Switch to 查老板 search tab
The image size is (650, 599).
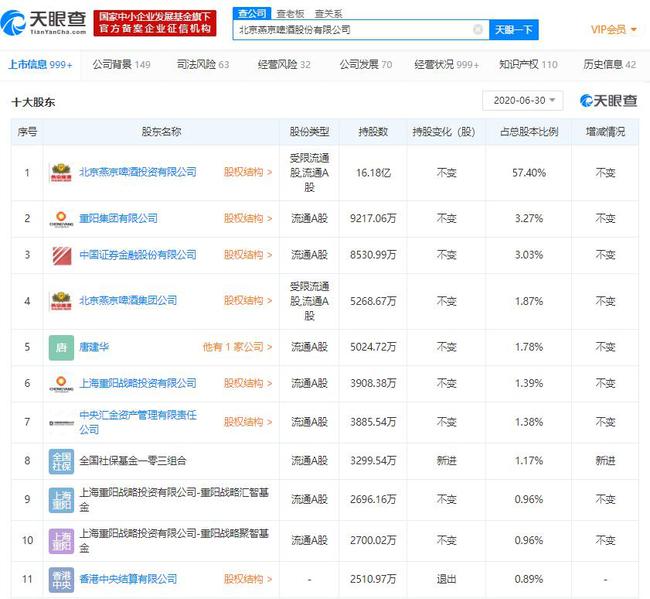(289, 13)
